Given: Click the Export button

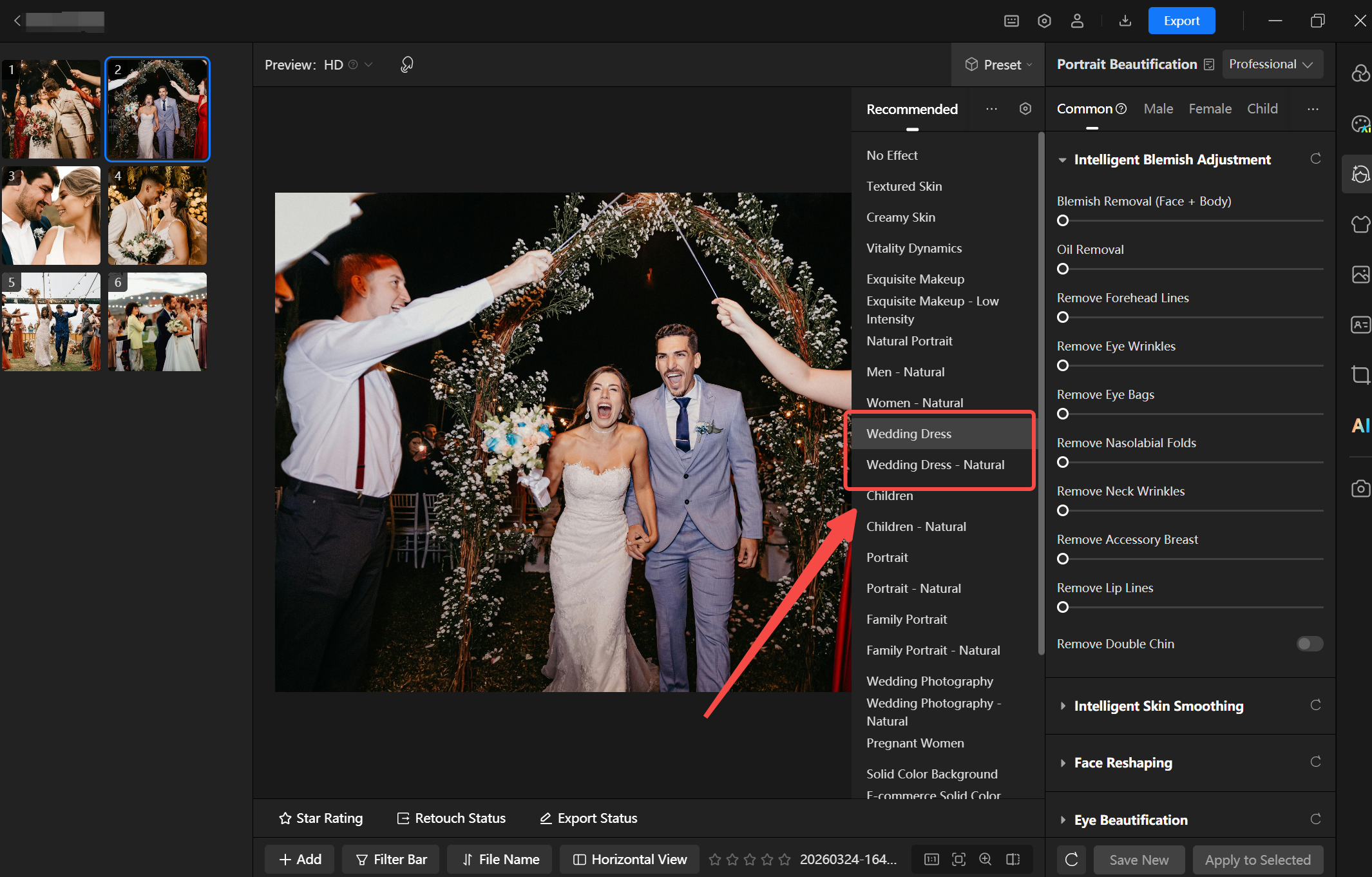Looking at the screenshot, I should coord(1181,21).
